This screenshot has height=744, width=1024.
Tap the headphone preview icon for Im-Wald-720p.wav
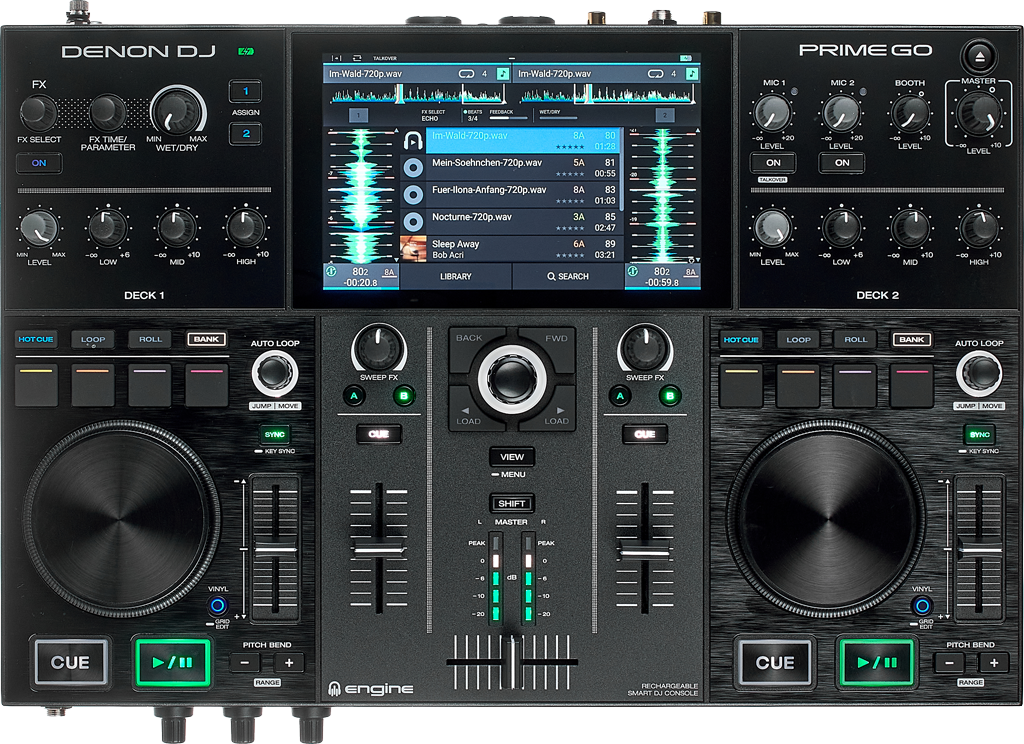click(412, 142)
